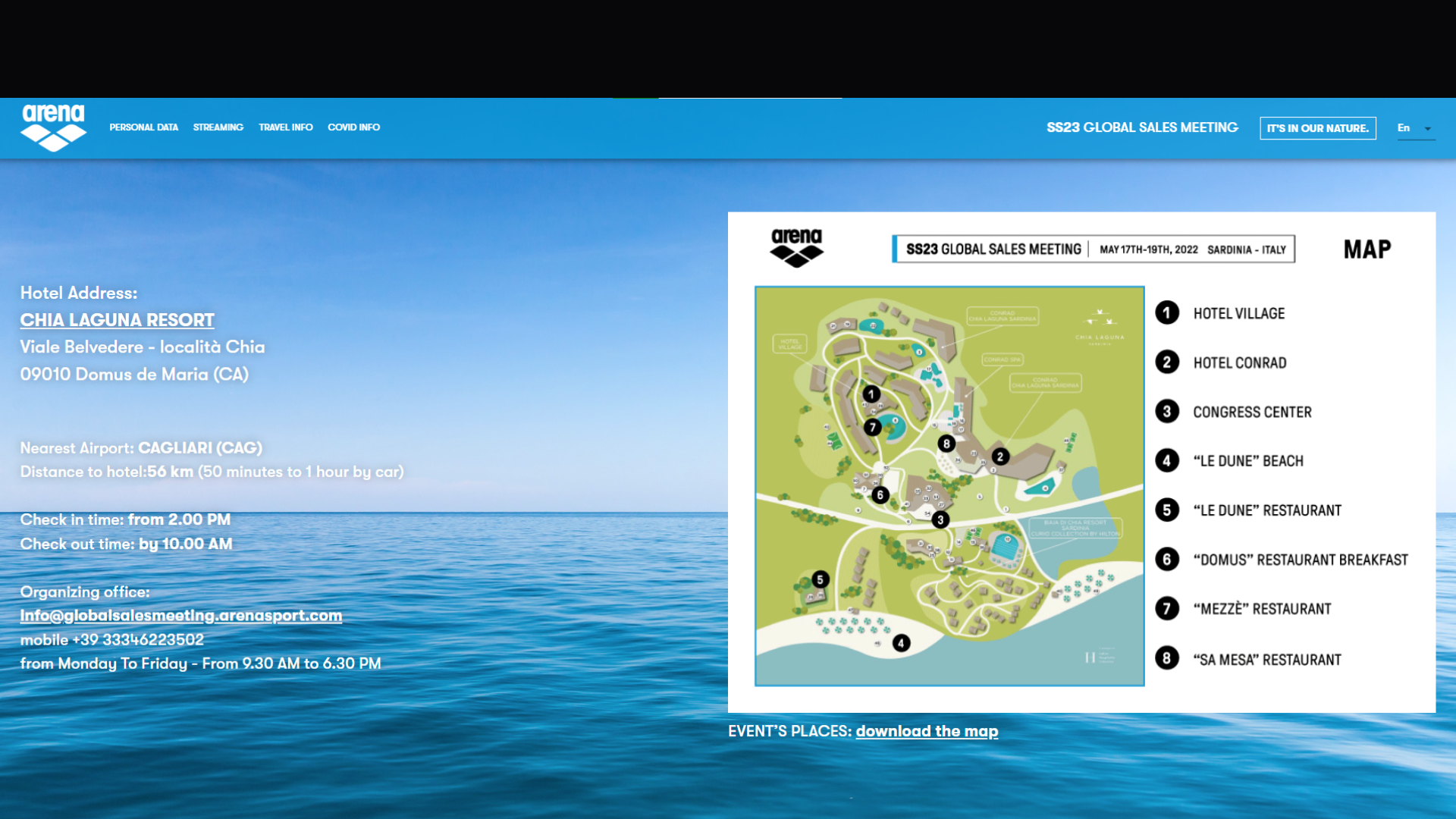Viewport: 1456px width, 819px height.
Task: Click the arena logo on the map card
Action: [797, 248]
